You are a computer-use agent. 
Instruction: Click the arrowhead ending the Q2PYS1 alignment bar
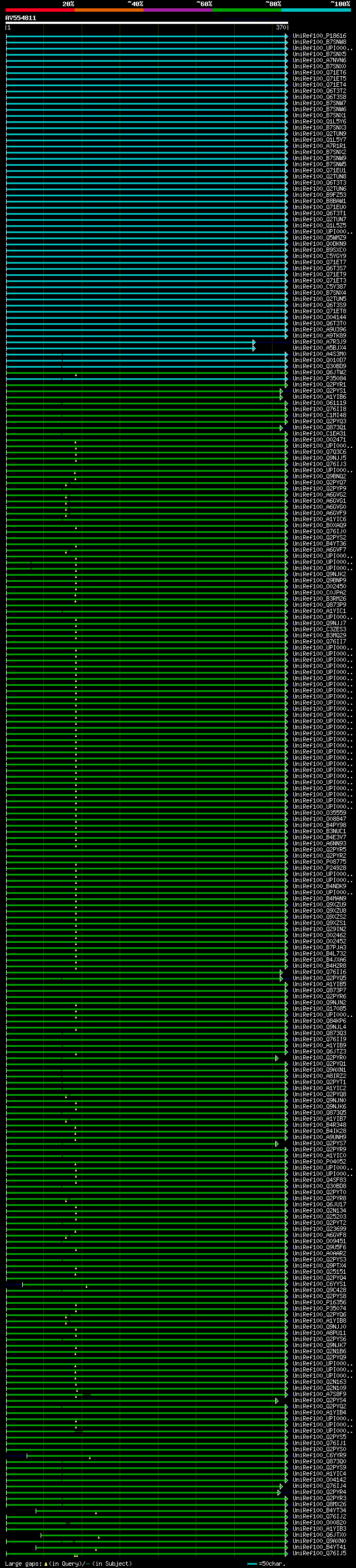click(282, 392)
